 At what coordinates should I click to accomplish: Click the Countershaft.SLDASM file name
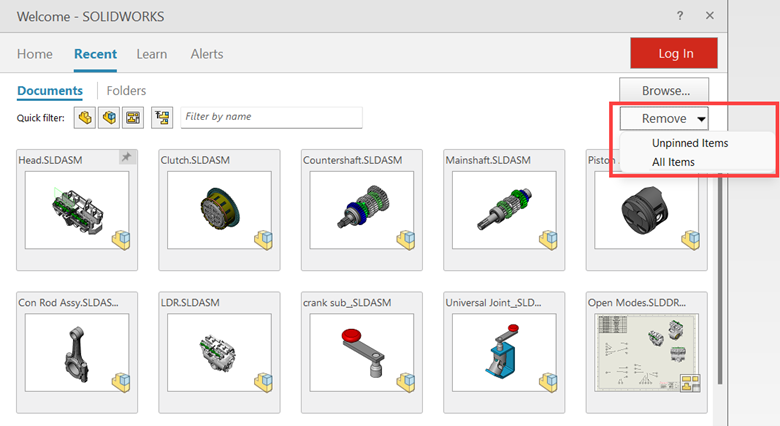pos(352,160)
